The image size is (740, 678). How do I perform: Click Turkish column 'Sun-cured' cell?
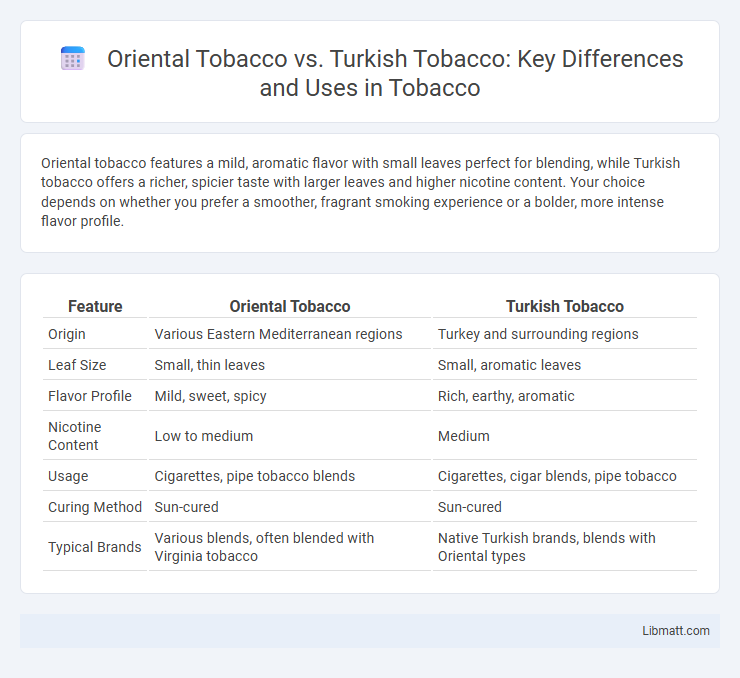click(x=470, y=507)
